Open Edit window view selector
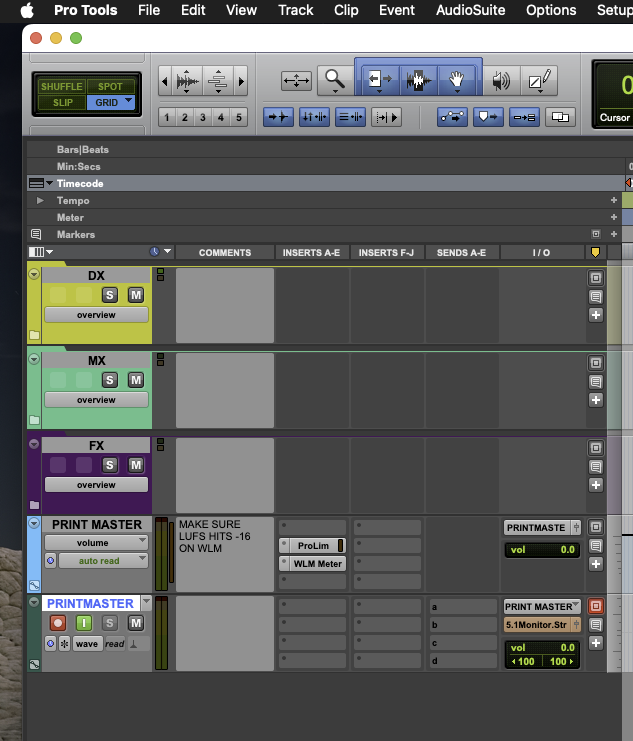The height and width of the screenshot is (741, 633). (x=41, y=252)
